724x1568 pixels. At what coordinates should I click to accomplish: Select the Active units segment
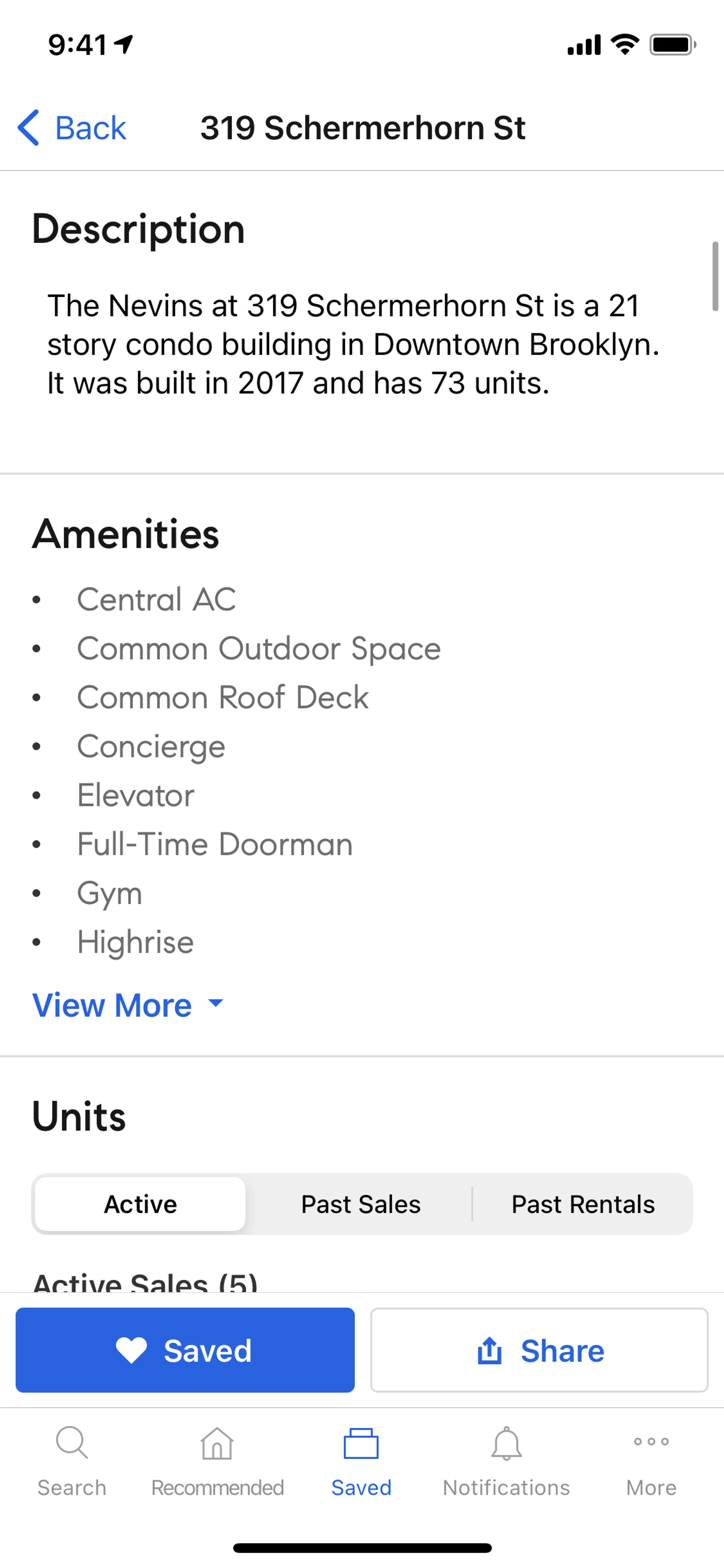pyautogui.click(x=141, y=1204)
